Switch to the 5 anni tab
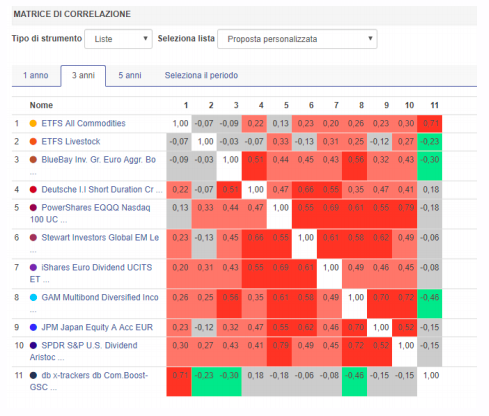 (130, 75)
